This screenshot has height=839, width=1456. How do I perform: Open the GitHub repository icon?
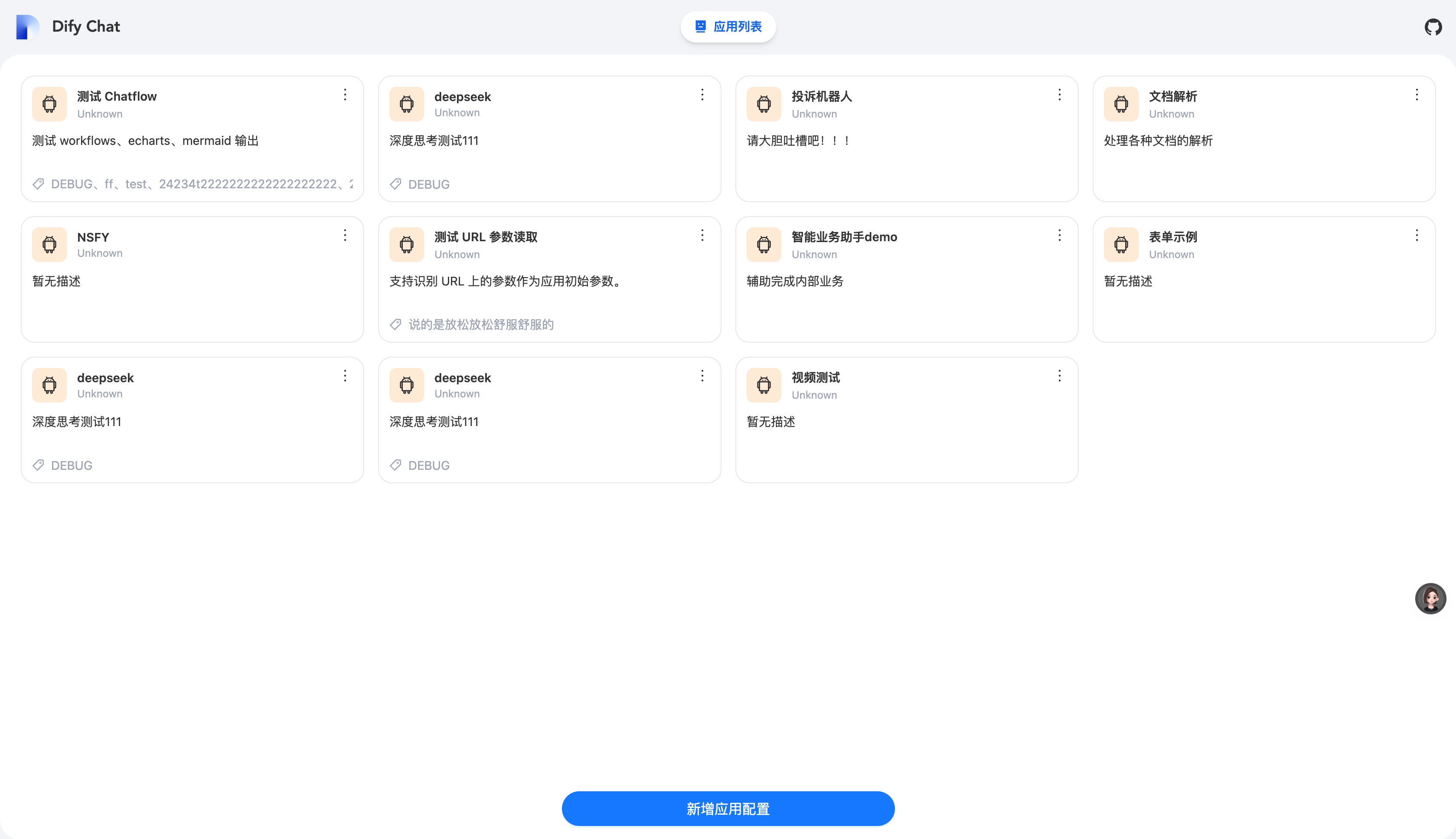coord(1433,27)
